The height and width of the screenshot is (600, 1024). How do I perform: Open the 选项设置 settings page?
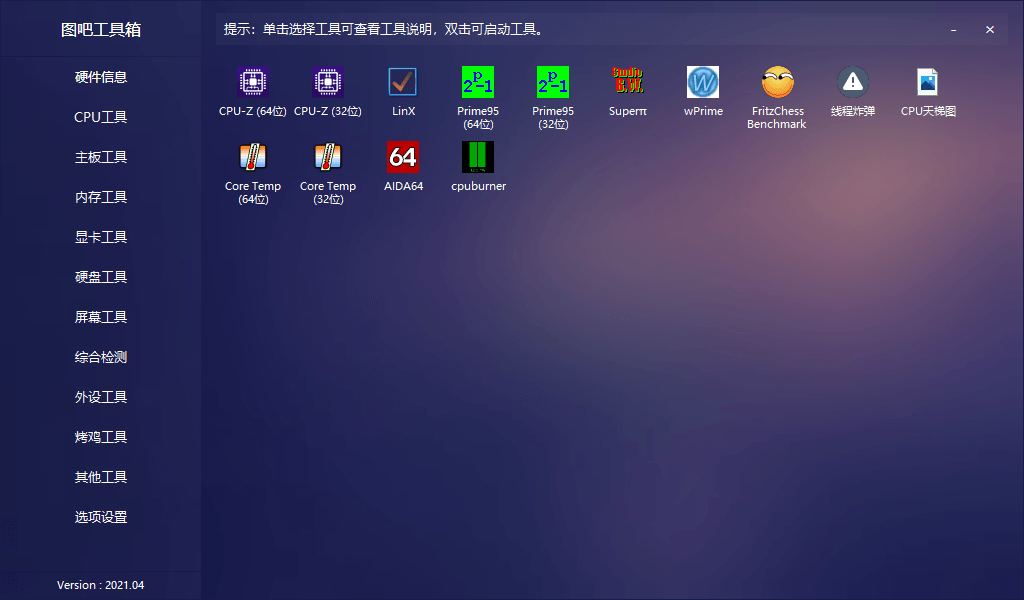(100, 517)
